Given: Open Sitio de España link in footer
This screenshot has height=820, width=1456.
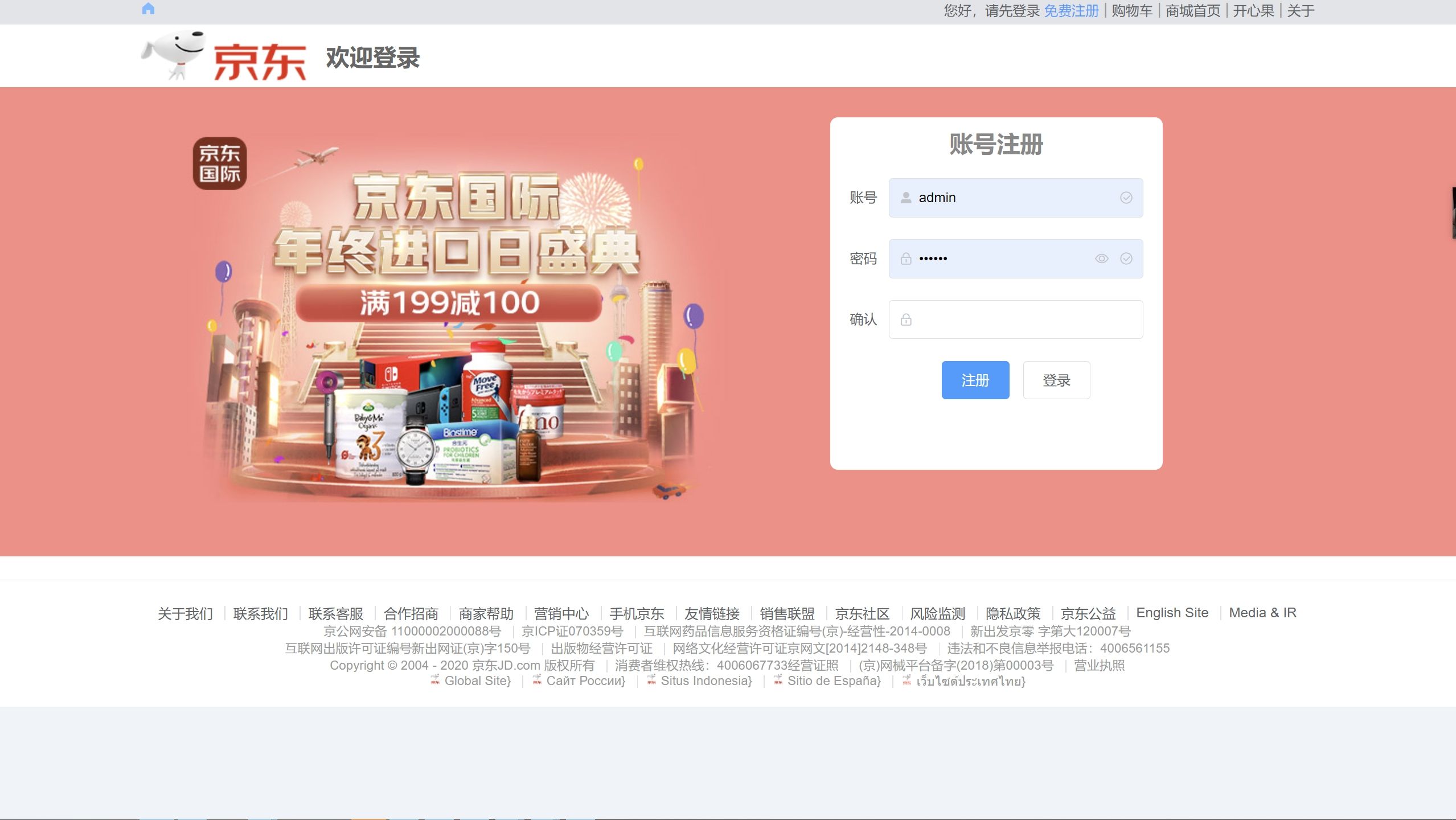Looking at the screenshot, I should [x=834, y=680].
